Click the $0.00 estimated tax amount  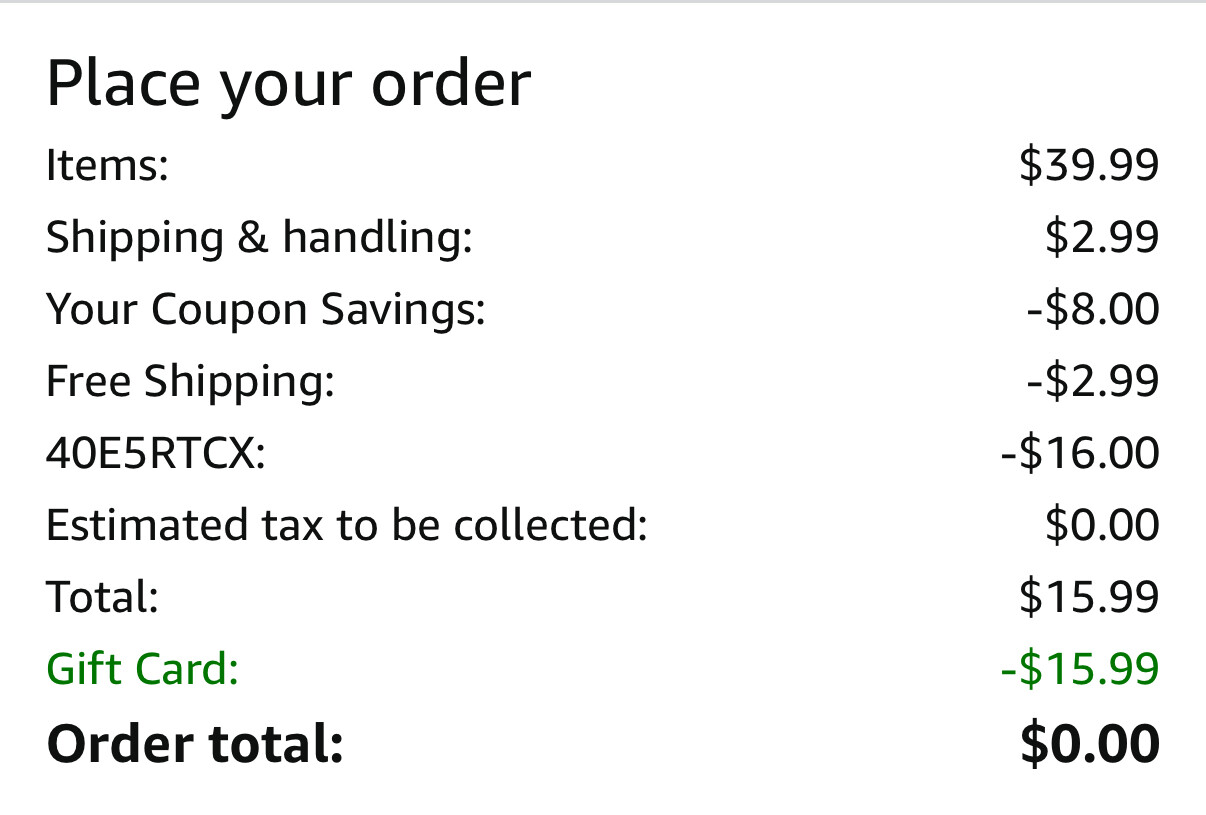pyautogui.click(x=1102, y=525)
